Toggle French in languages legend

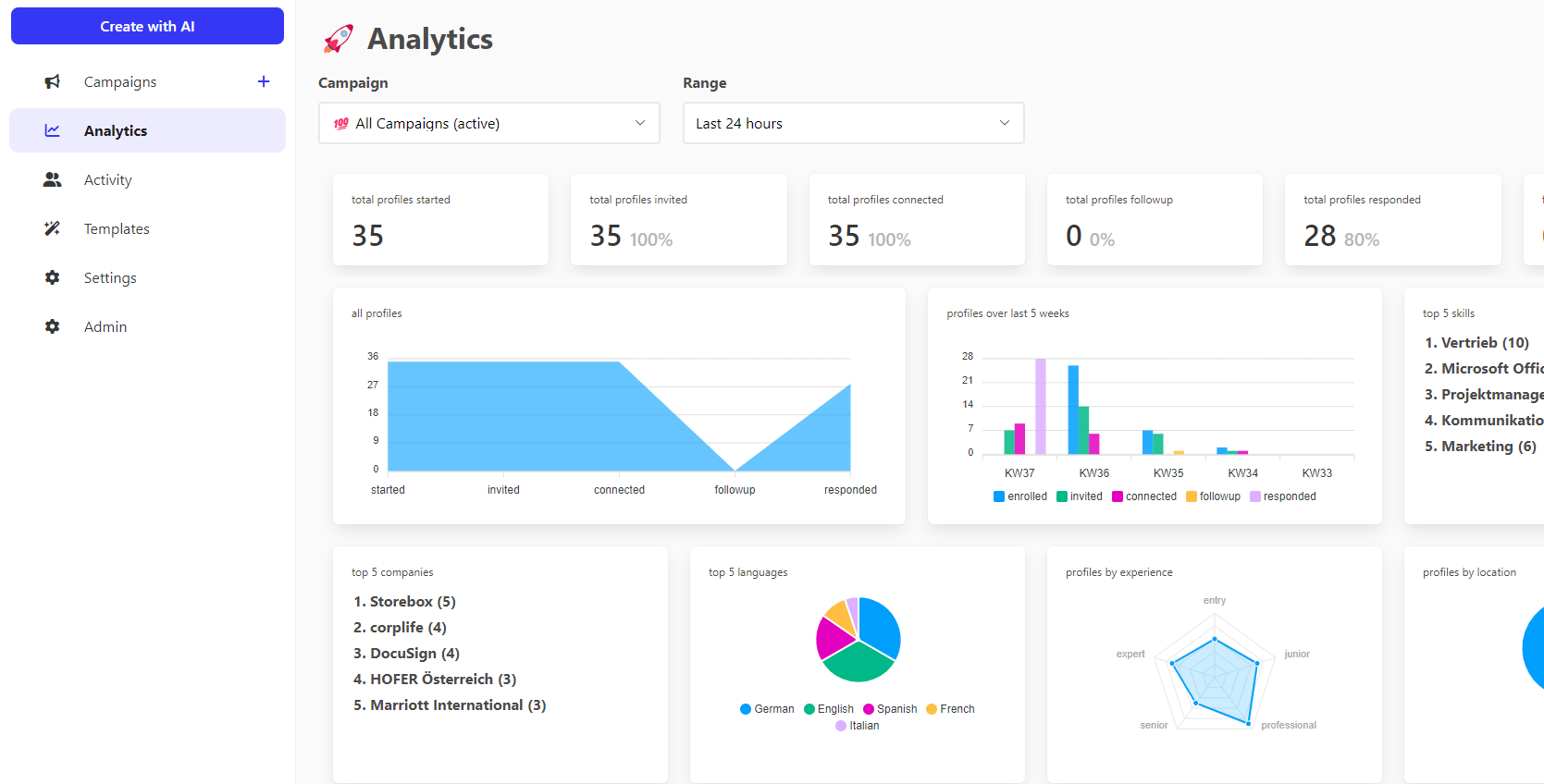point(950,709)
